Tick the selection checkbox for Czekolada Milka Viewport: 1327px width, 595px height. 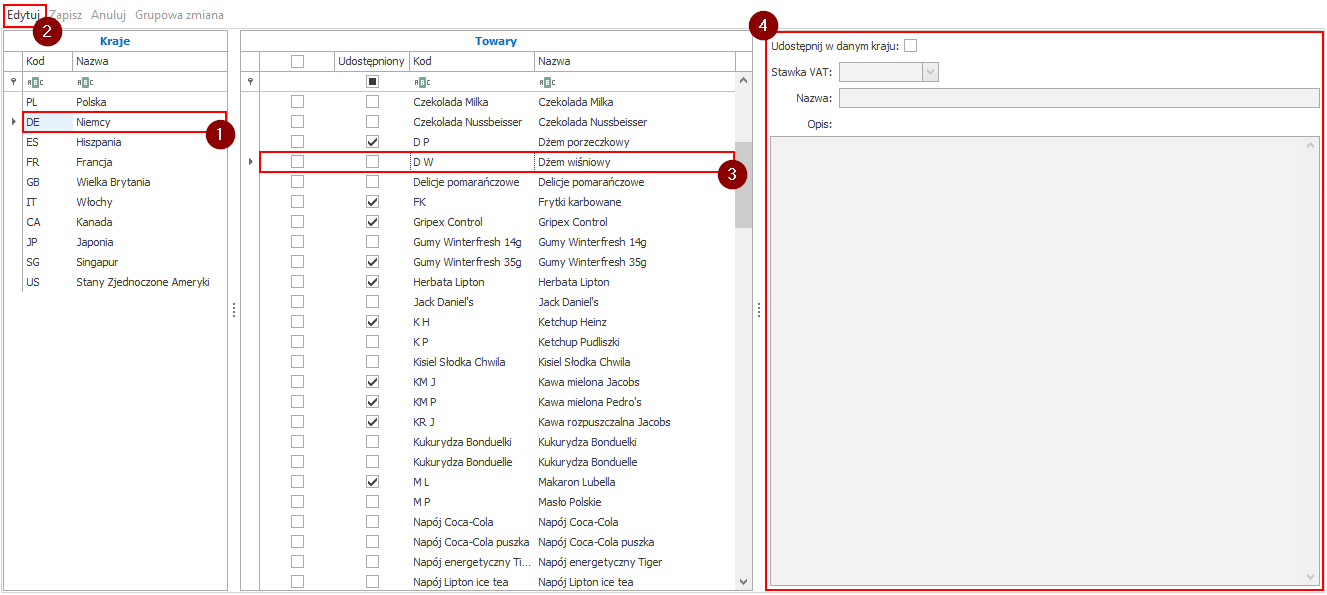(x=297, y=102)
